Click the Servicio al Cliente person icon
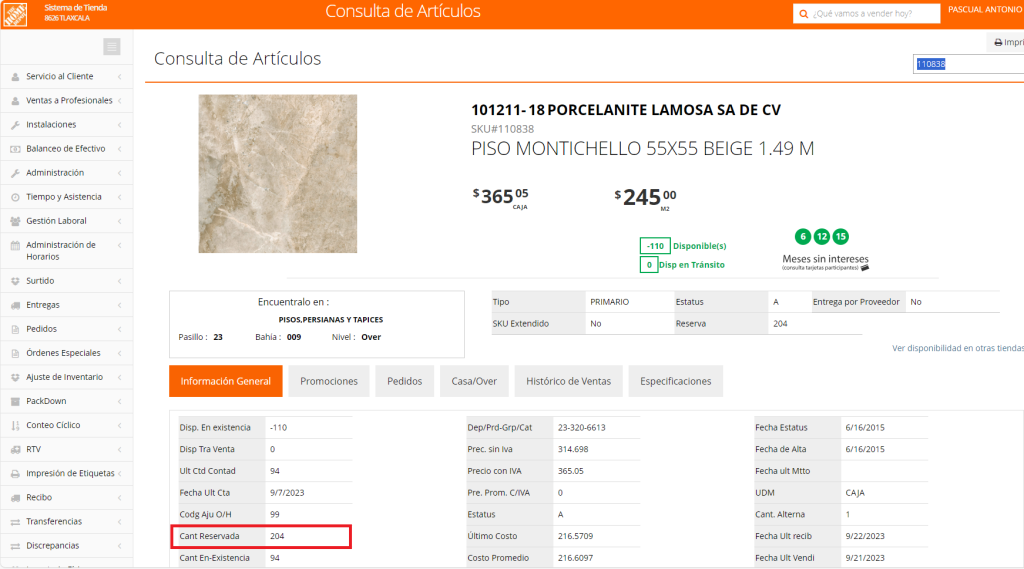Image resolution: width=1024 pixels, height=569 pixels. pyautogui.click(x=15, y=76)
